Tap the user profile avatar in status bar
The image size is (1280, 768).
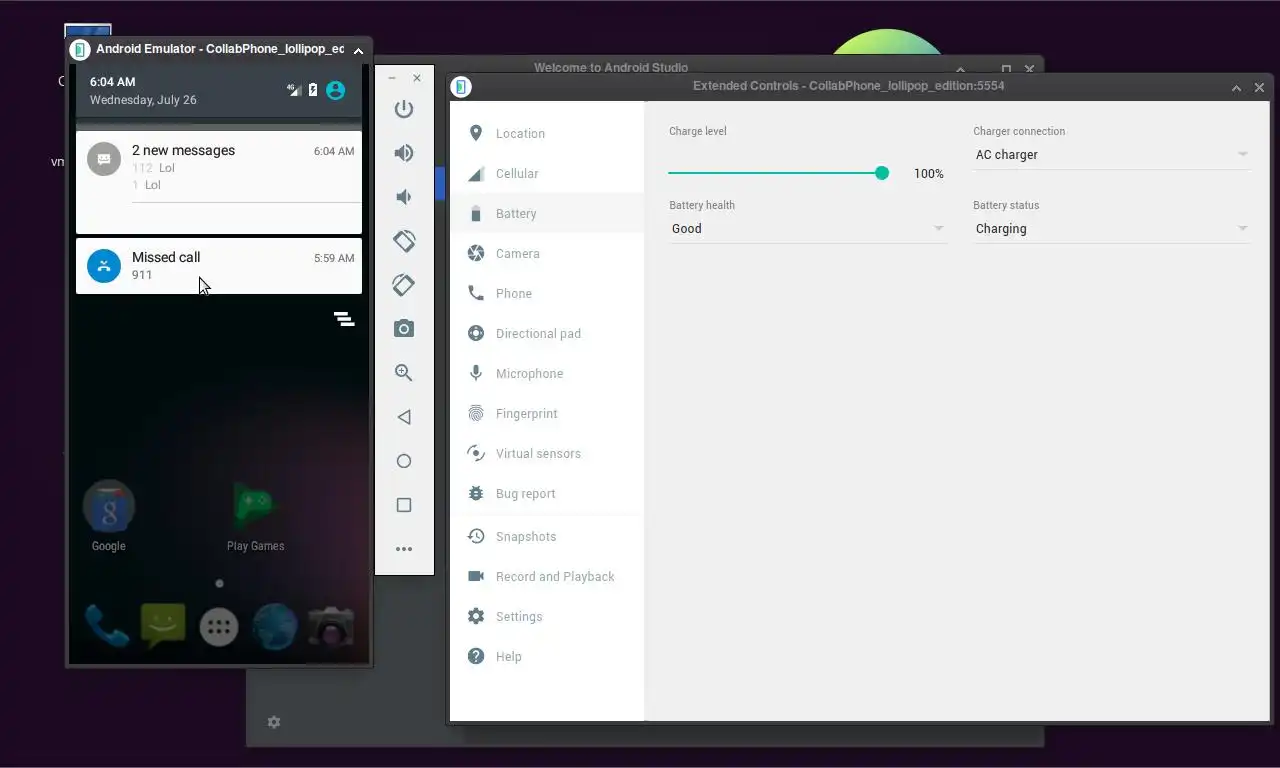click(336, 90)
